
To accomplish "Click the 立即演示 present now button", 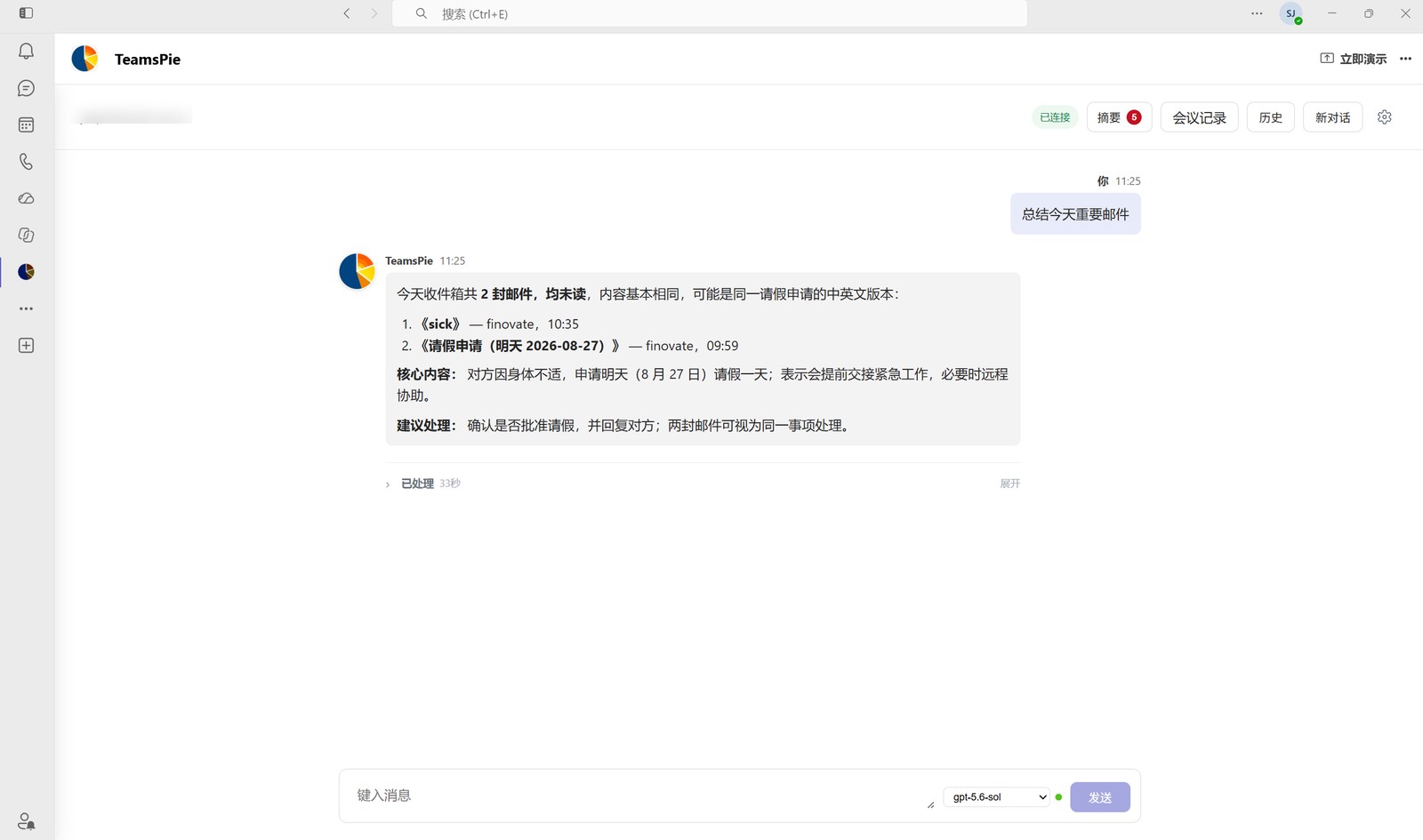I will tap(1354, 59).
